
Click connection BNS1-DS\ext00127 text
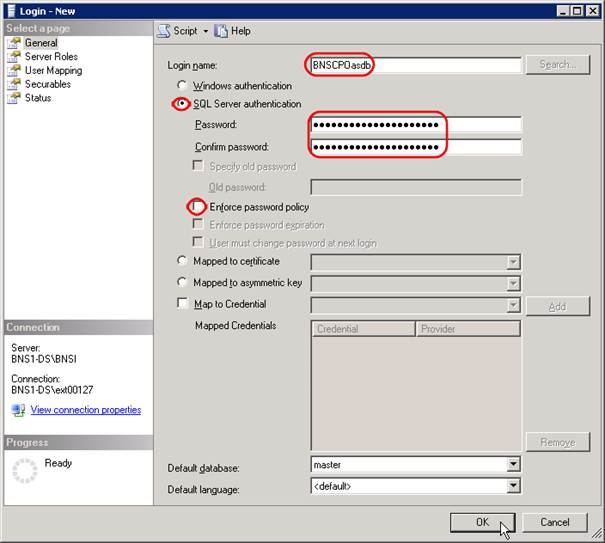point(52,390)
